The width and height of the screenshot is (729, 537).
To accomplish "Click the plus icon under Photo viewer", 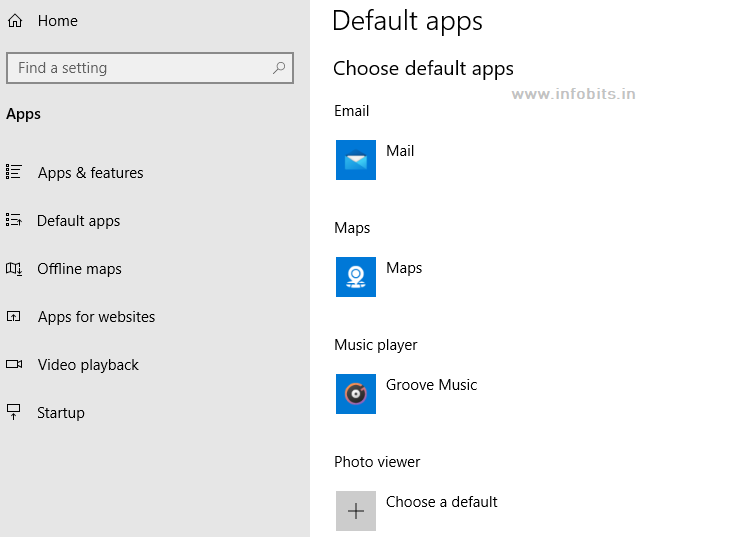I will (356, 511).
